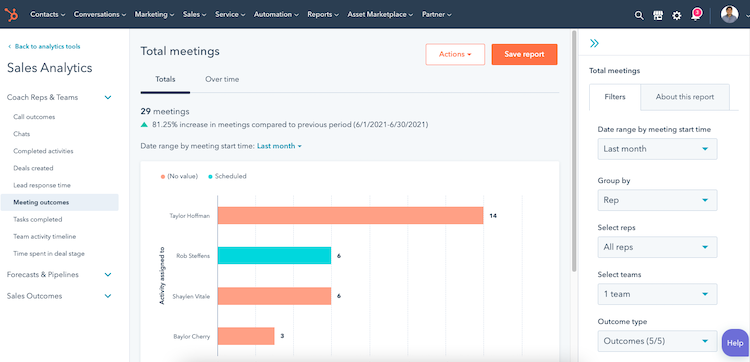Viewport: 750px width, 362px height.
Task: Go back to analytics tools
Action: 44,46
